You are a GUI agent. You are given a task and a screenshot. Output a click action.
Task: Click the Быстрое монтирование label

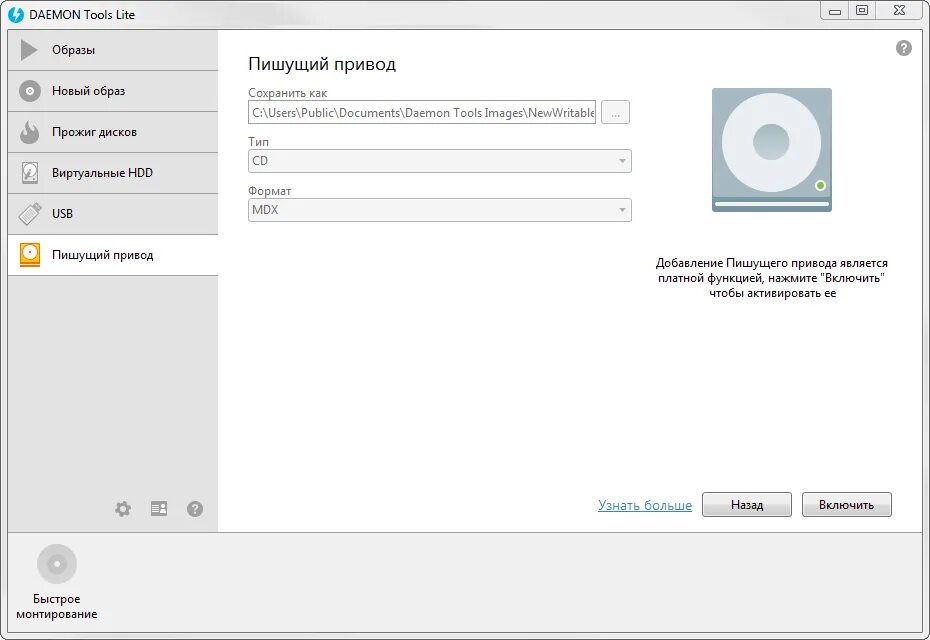point(57,606)
